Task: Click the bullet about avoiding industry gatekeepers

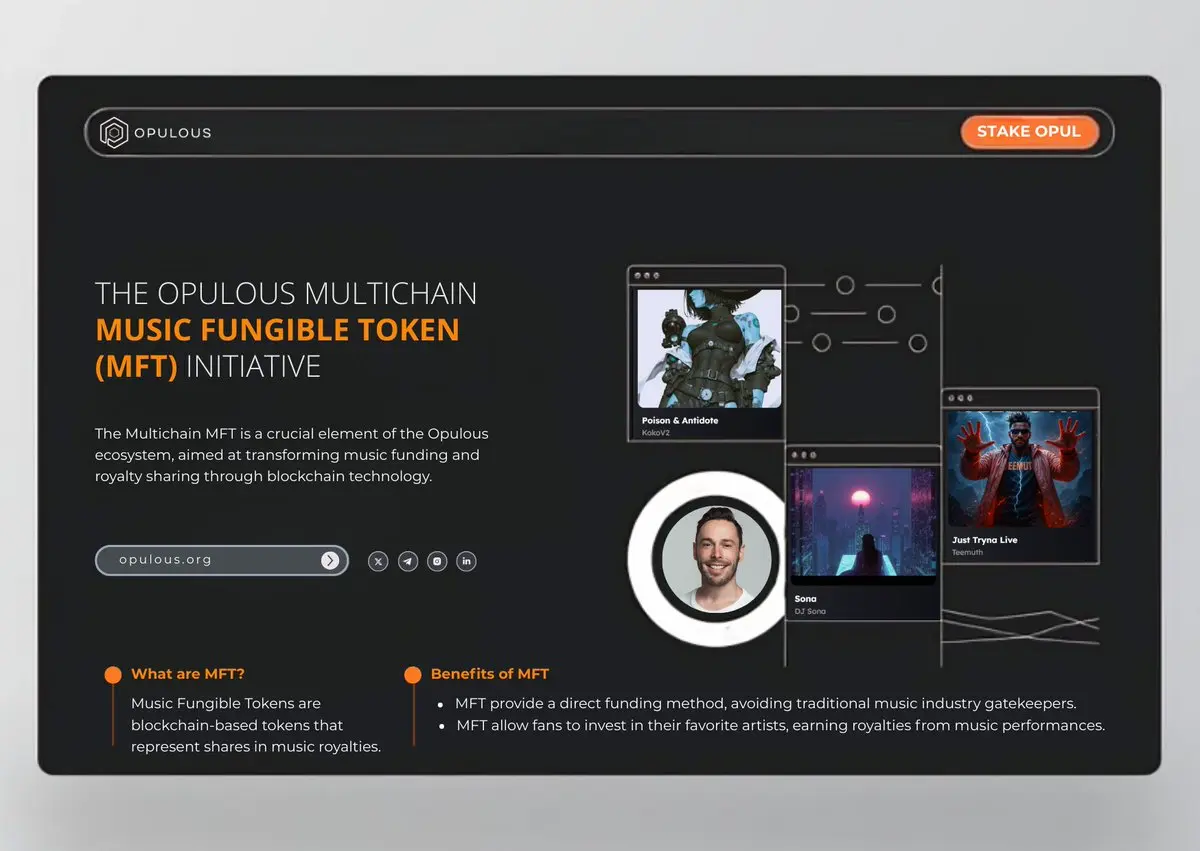Action: coord(765,704)
